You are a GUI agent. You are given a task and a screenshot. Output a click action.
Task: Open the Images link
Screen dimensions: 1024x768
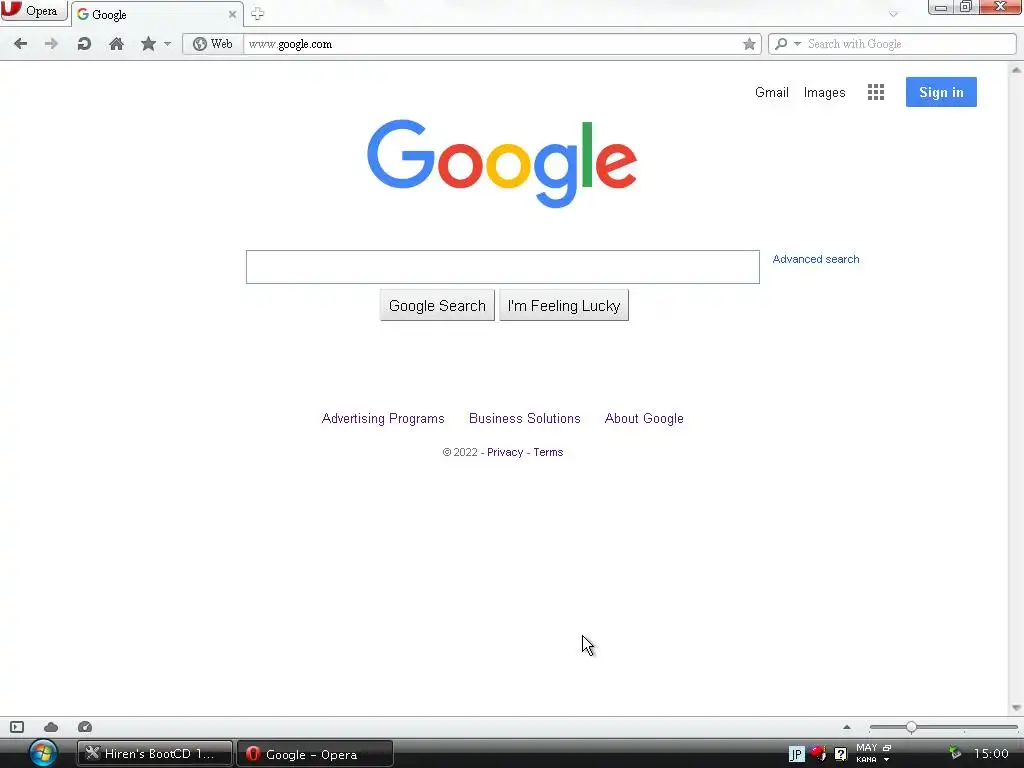824,92
